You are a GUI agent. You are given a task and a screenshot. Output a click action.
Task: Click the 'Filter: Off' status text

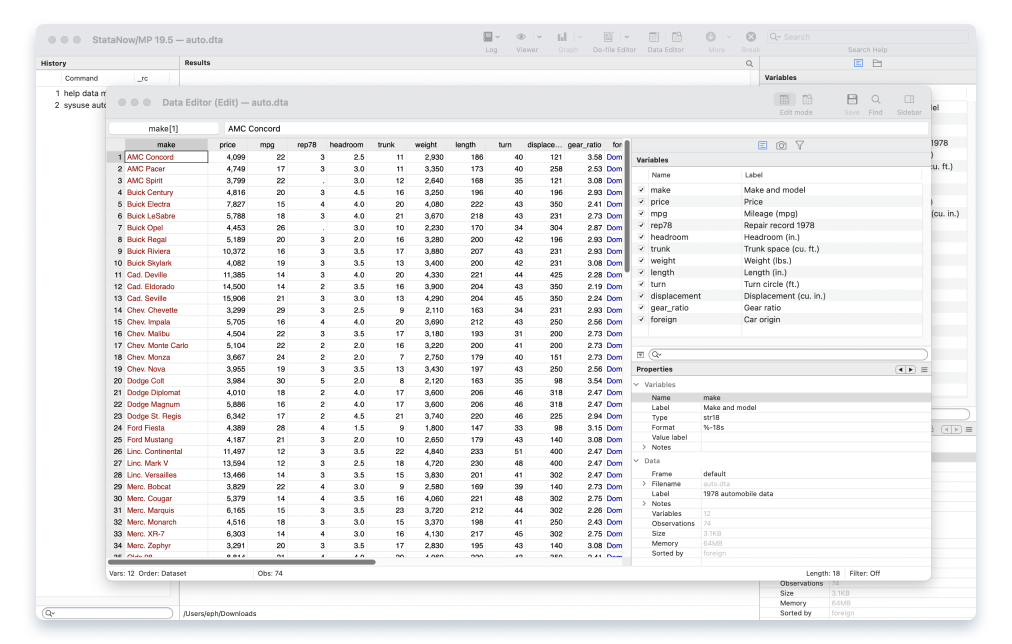(x=864, y=573)
